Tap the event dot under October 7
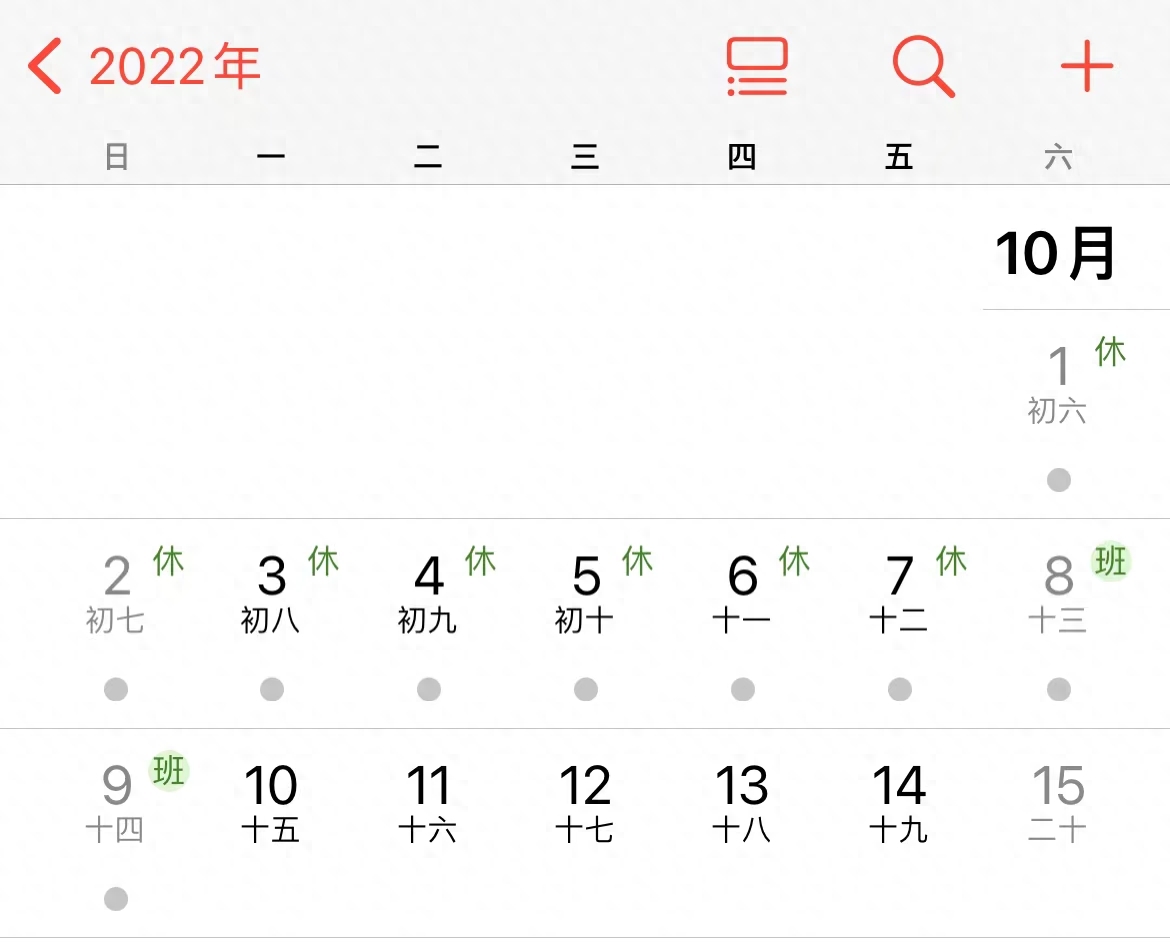Viewport: 1170px width, 947px height. [x=900, y=689]
